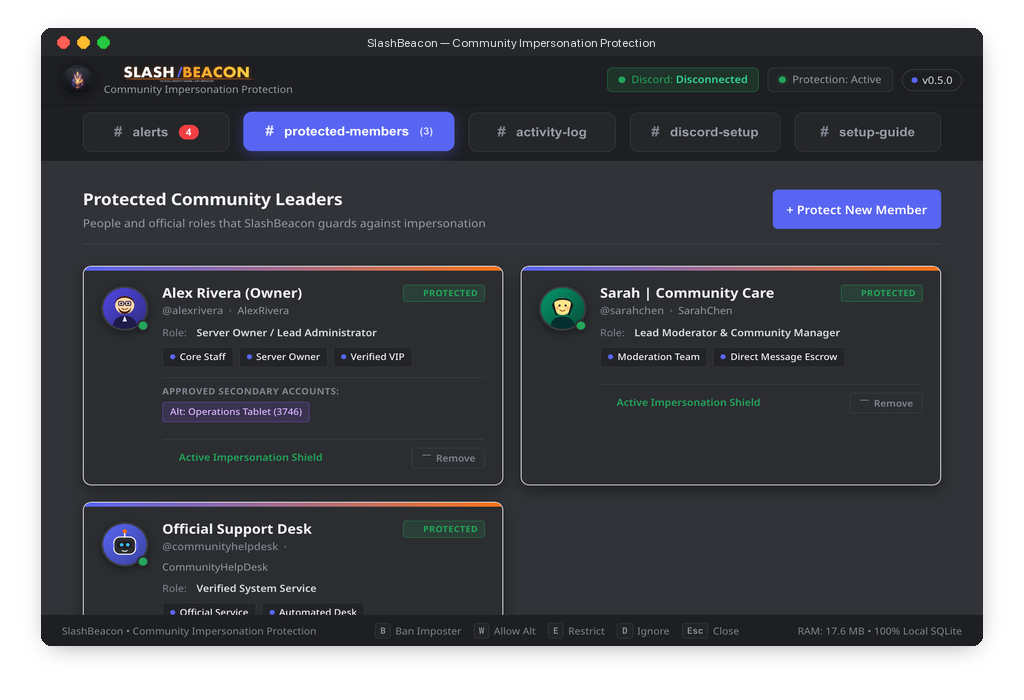Open the setup-guide tab

coord(867,132)
